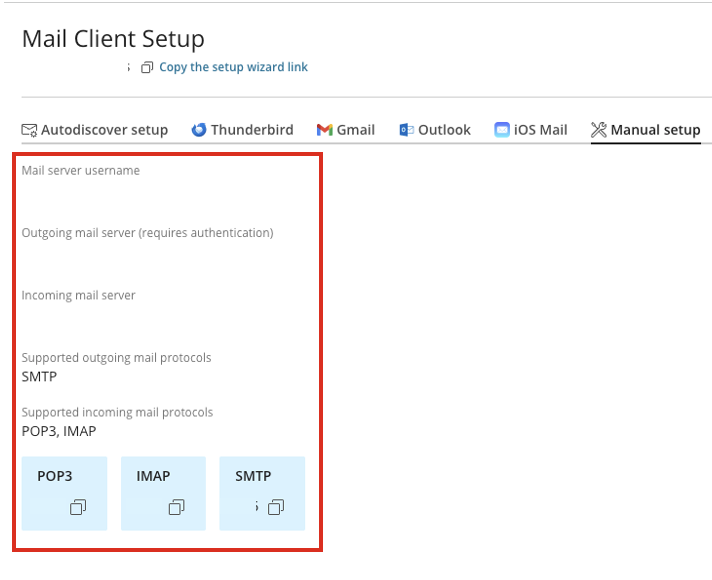This screenshot has height=580, width=712.
Task: Click the 'Copy the setup wizard link' text
Action: 233,67
